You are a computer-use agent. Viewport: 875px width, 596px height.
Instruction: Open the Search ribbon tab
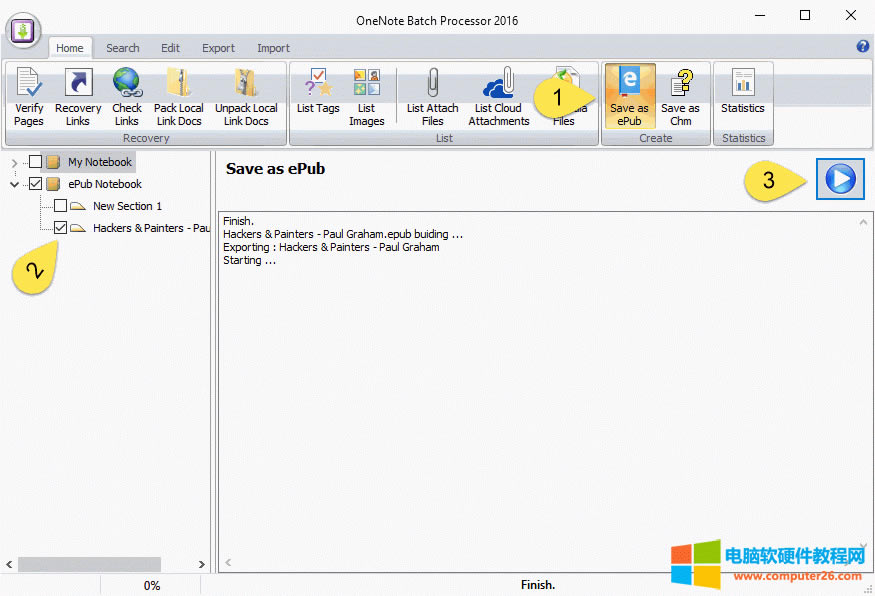tap(122, 47)
